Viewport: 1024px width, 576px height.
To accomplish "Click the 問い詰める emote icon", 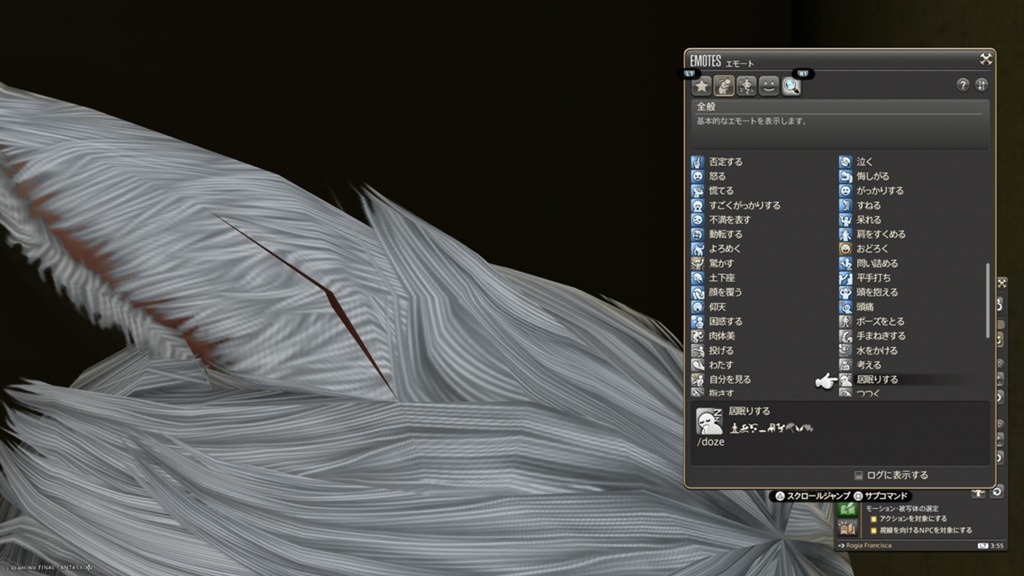I will point(846,263).
